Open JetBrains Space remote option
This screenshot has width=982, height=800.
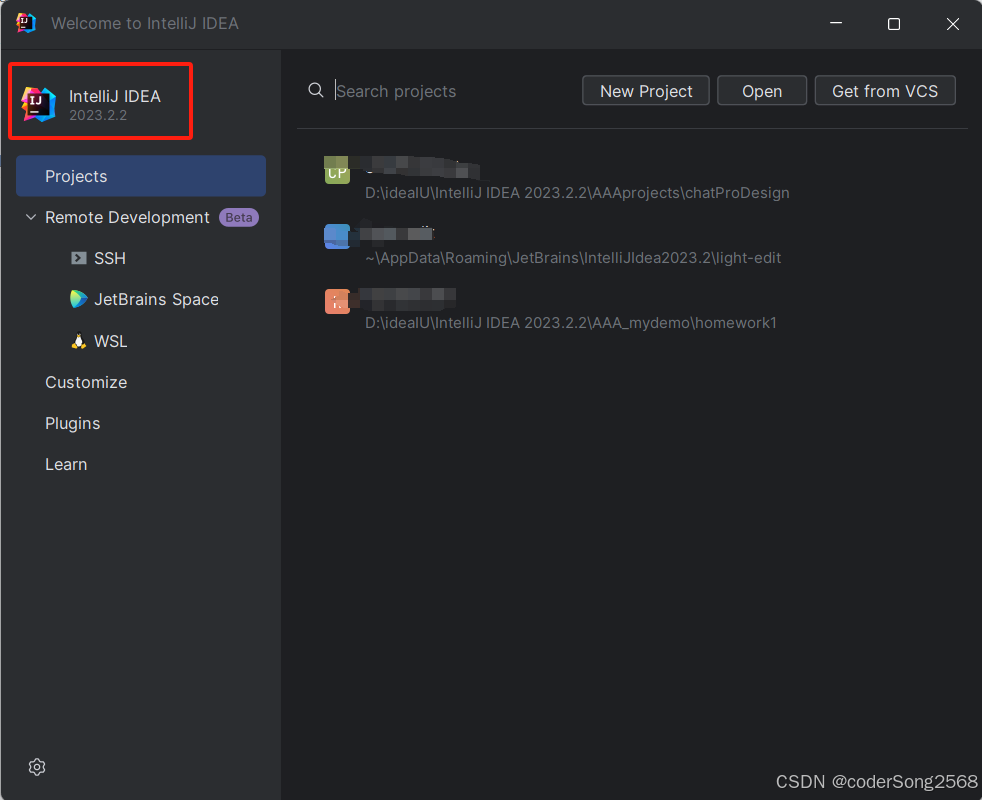[x=156, y=299]
